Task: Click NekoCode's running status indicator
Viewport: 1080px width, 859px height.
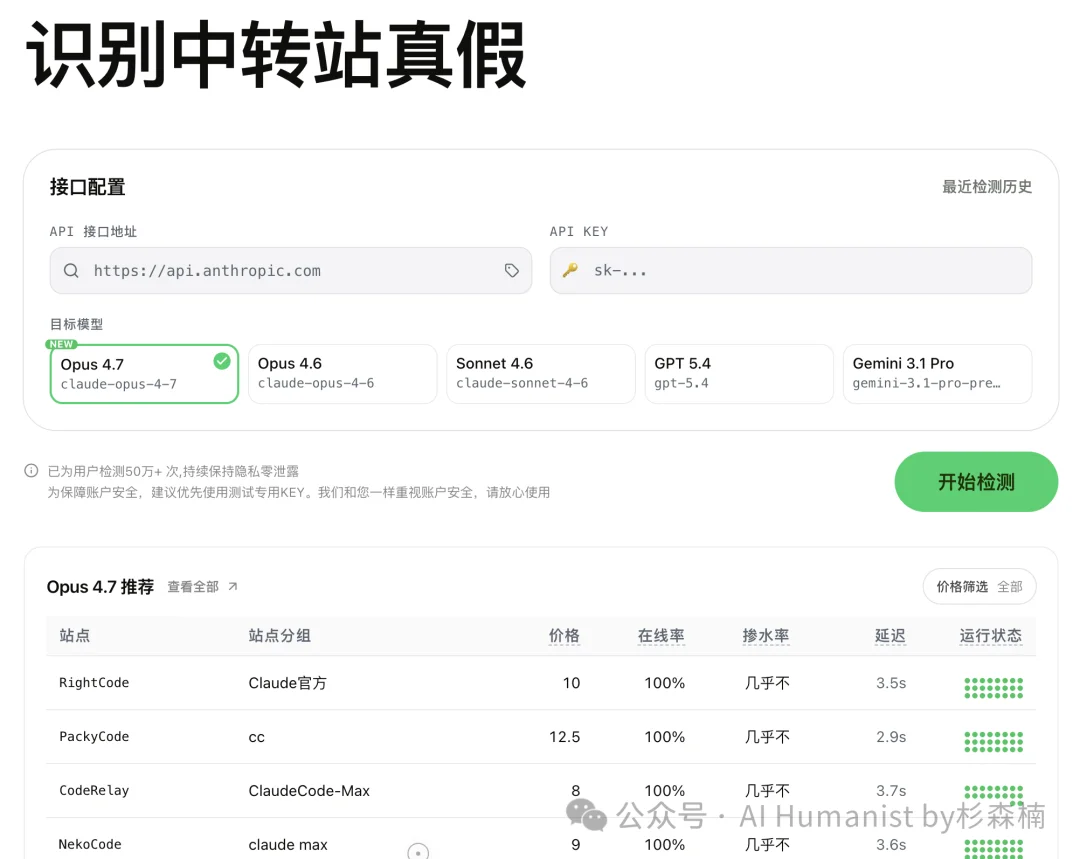Action: (993, 850)
